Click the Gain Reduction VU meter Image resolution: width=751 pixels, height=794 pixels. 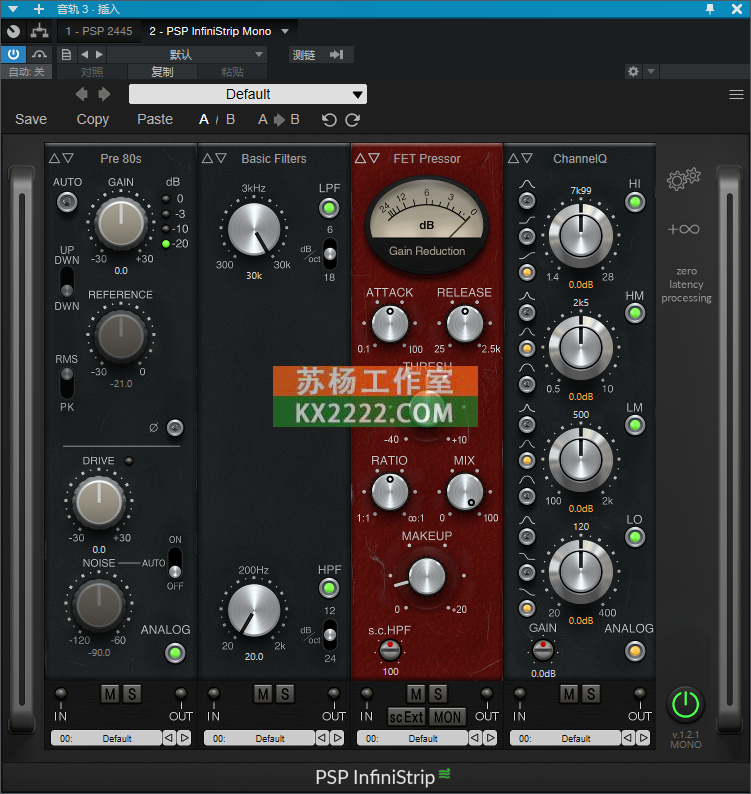pos(426,223)
